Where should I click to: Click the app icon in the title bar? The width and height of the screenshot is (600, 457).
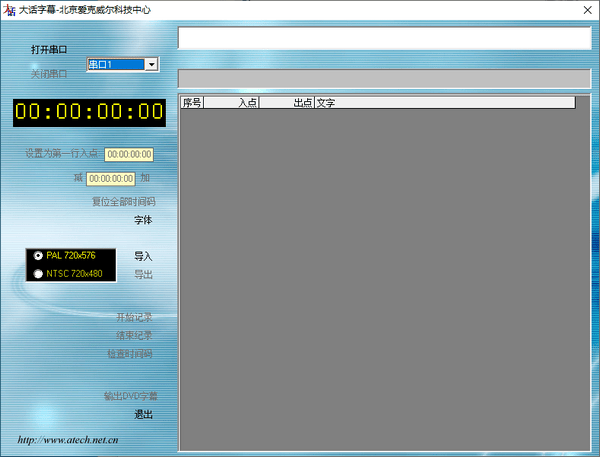tap(10, 8)
